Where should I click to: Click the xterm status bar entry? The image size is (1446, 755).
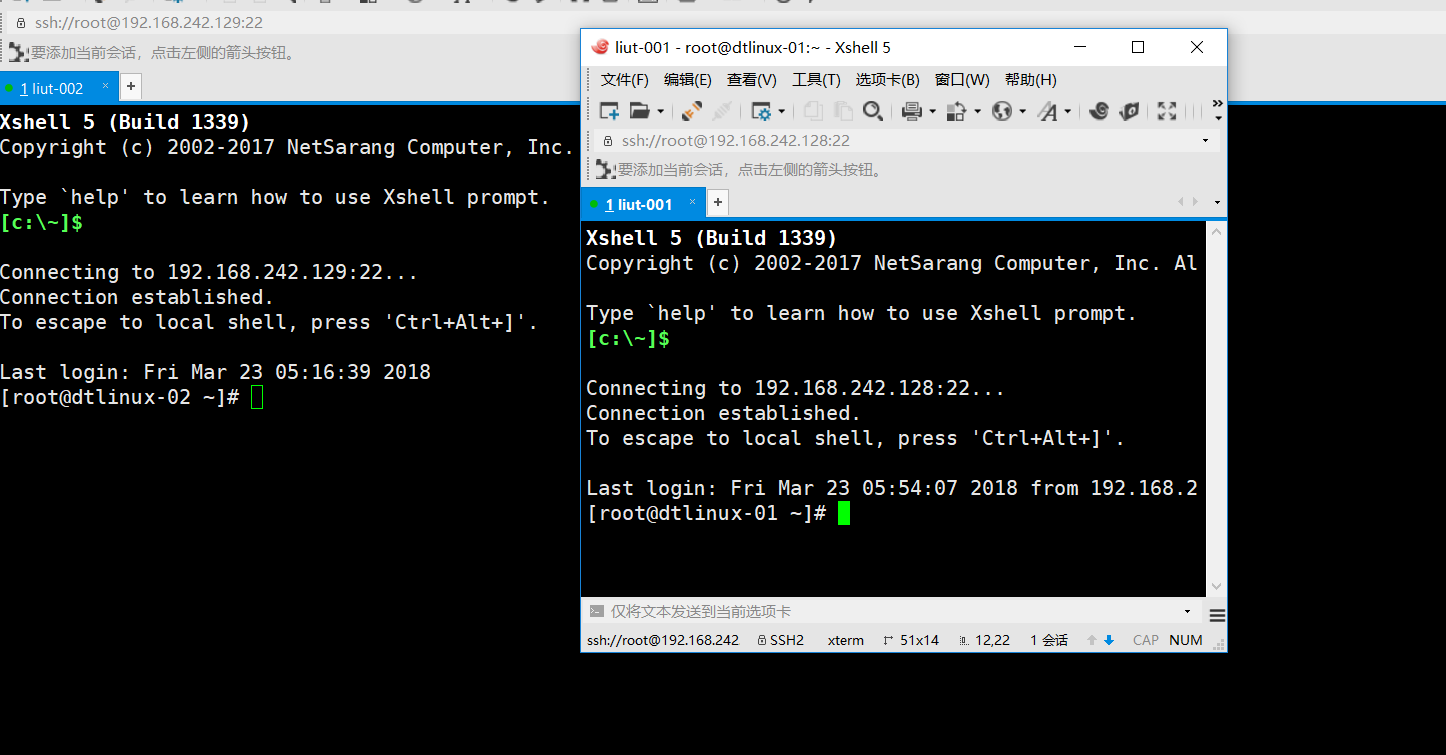pos(846,640)
